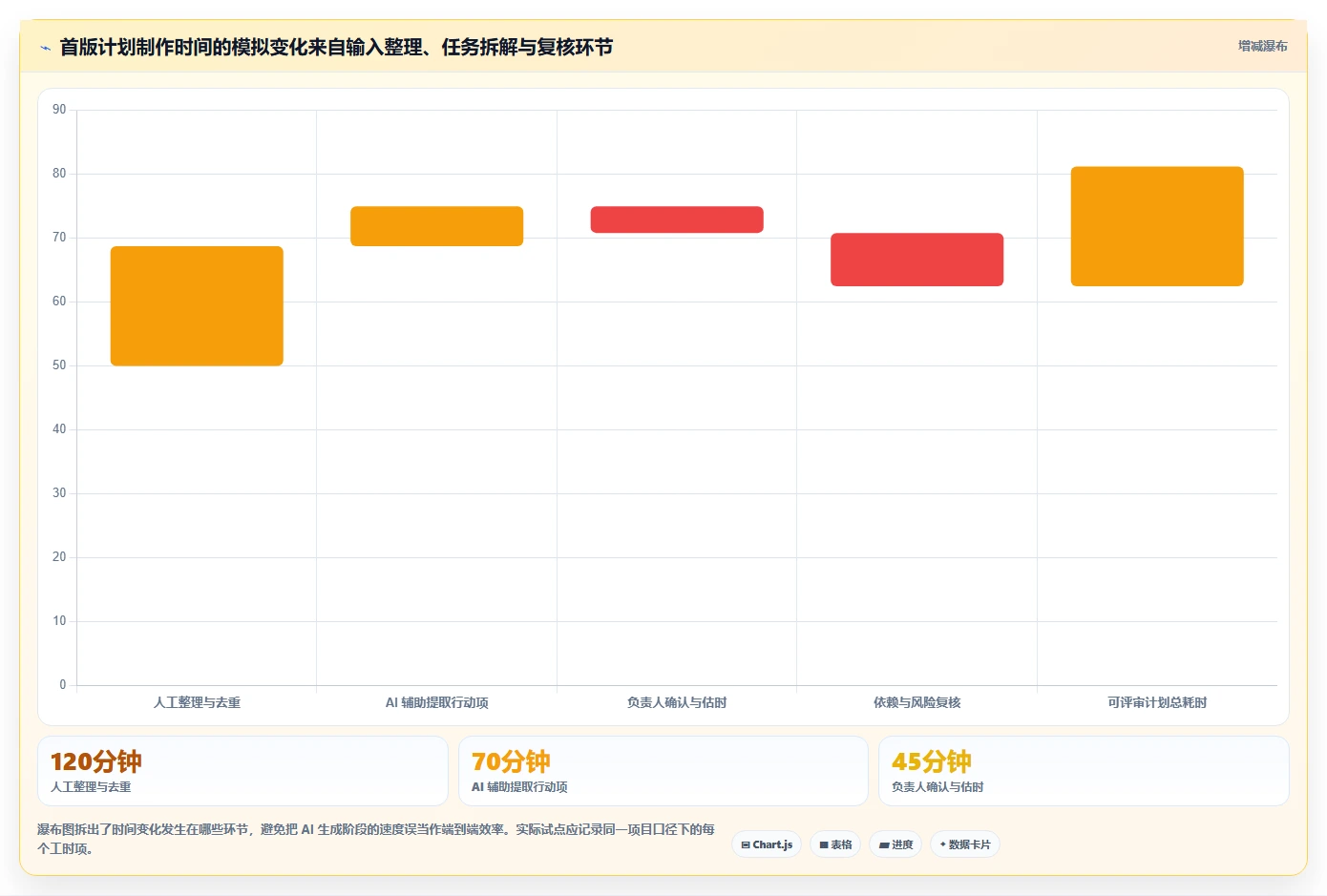Click x-axis label 负责人确认与估时
Image resolution: width=1327 pixels, height=896 pixels.
click(x=677, y=702)
